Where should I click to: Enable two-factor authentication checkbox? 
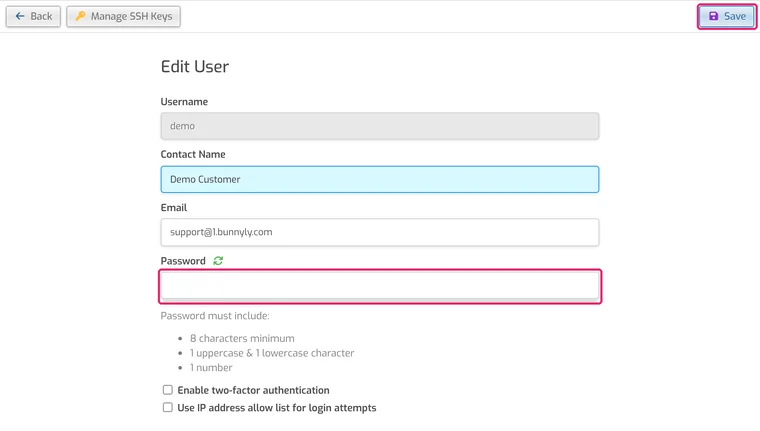click(168, 390)
